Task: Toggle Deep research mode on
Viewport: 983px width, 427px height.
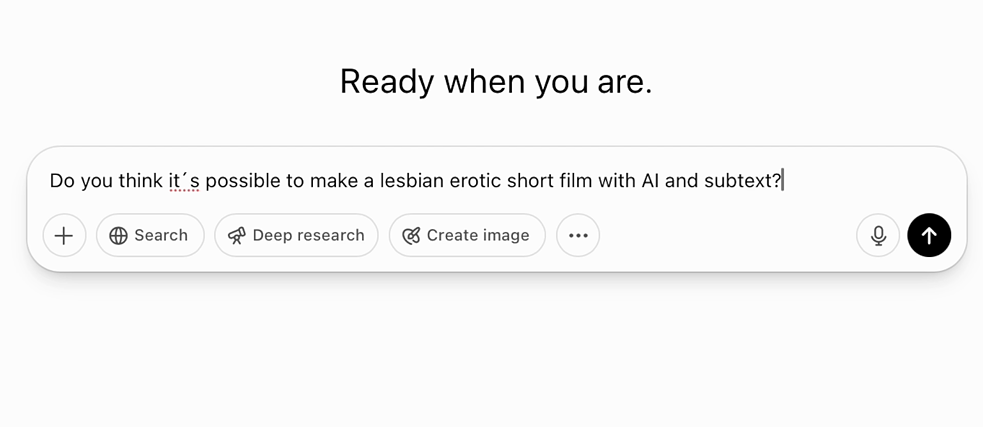Action: pyautogui.click(x=308, y=235)
